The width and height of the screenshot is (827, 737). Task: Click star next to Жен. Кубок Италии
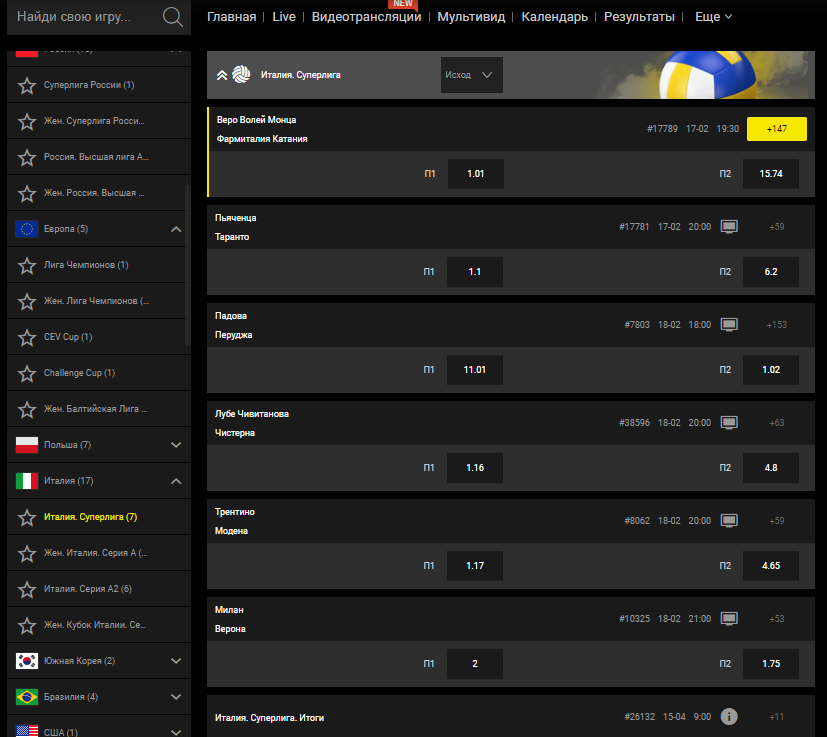(27, 625)
